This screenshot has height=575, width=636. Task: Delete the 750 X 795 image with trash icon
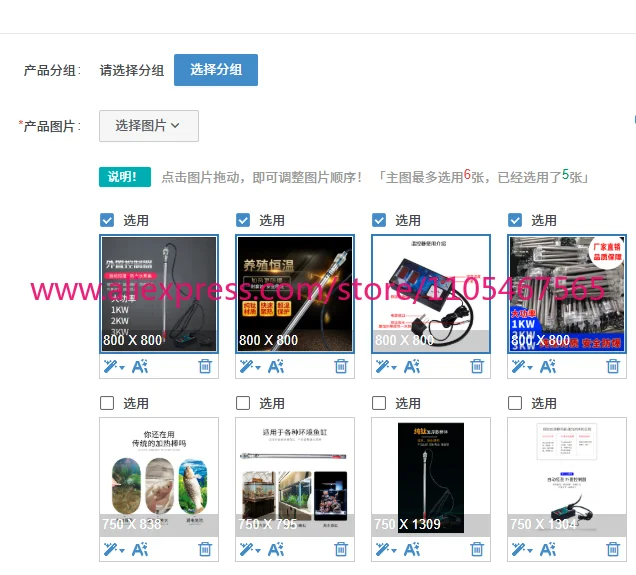[x=341, y=549]
